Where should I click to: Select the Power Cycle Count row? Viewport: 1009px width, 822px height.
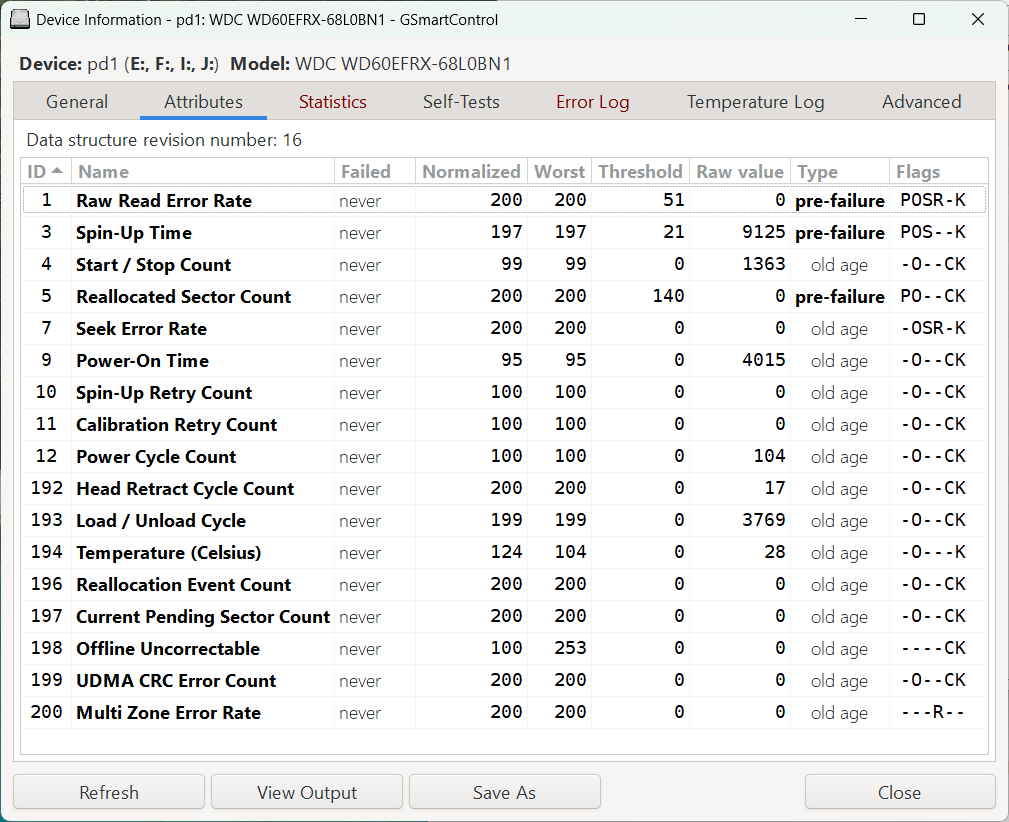point(504,456)
